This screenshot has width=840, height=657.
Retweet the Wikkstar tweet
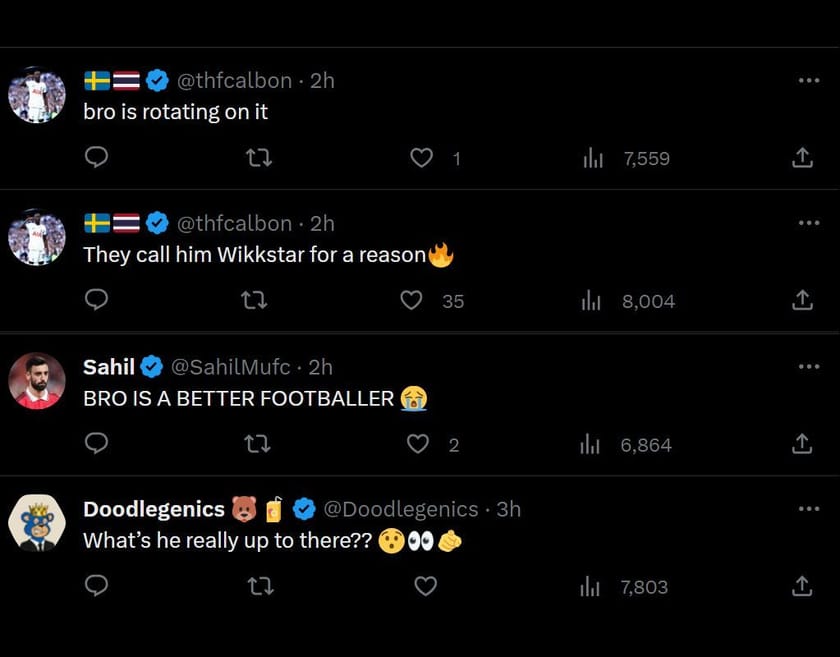pos(255,300)
